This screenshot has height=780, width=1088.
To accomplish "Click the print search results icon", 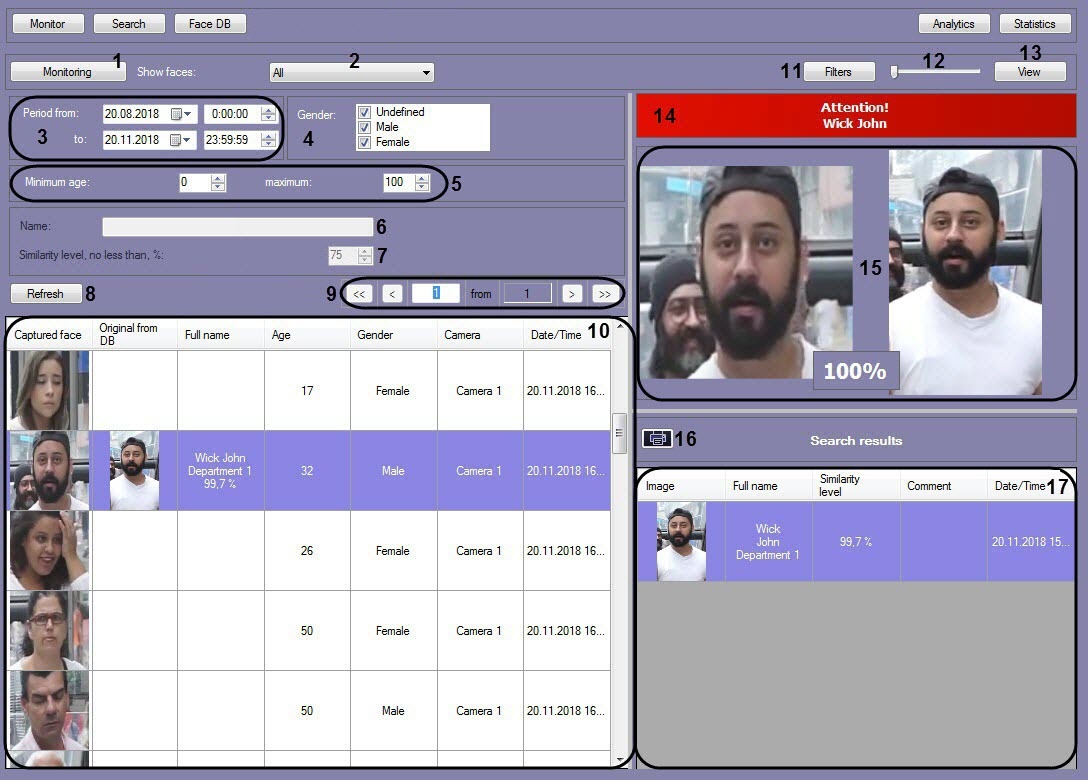I will point(657,438).
